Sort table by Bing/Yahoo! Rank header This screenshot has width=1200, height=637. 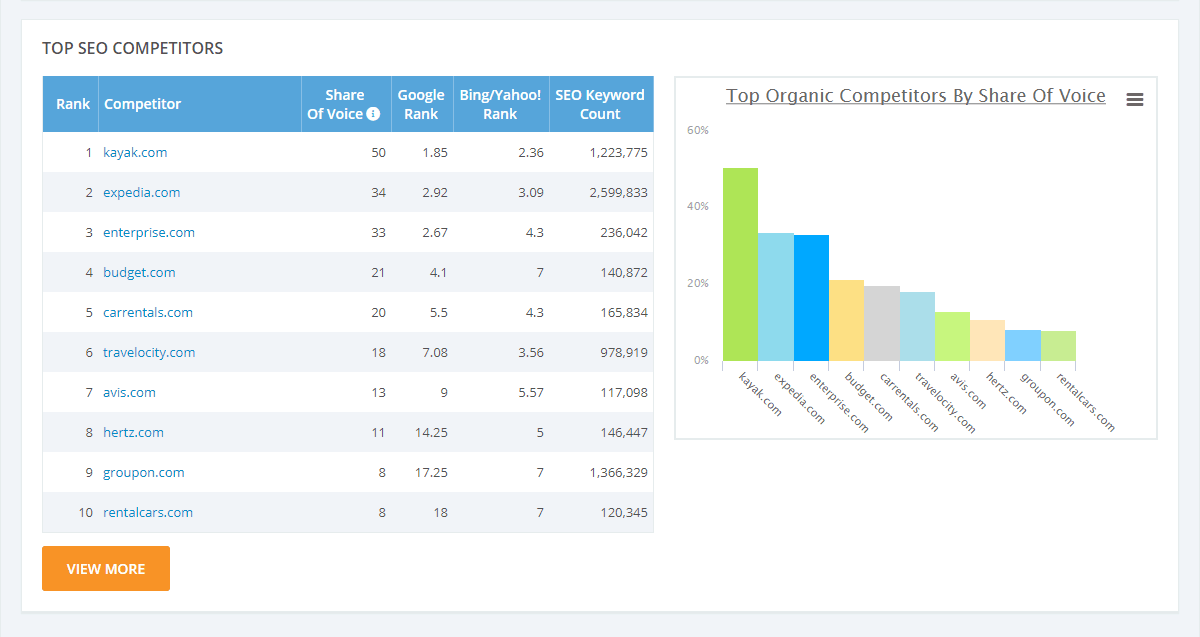(x=500, y=104)
